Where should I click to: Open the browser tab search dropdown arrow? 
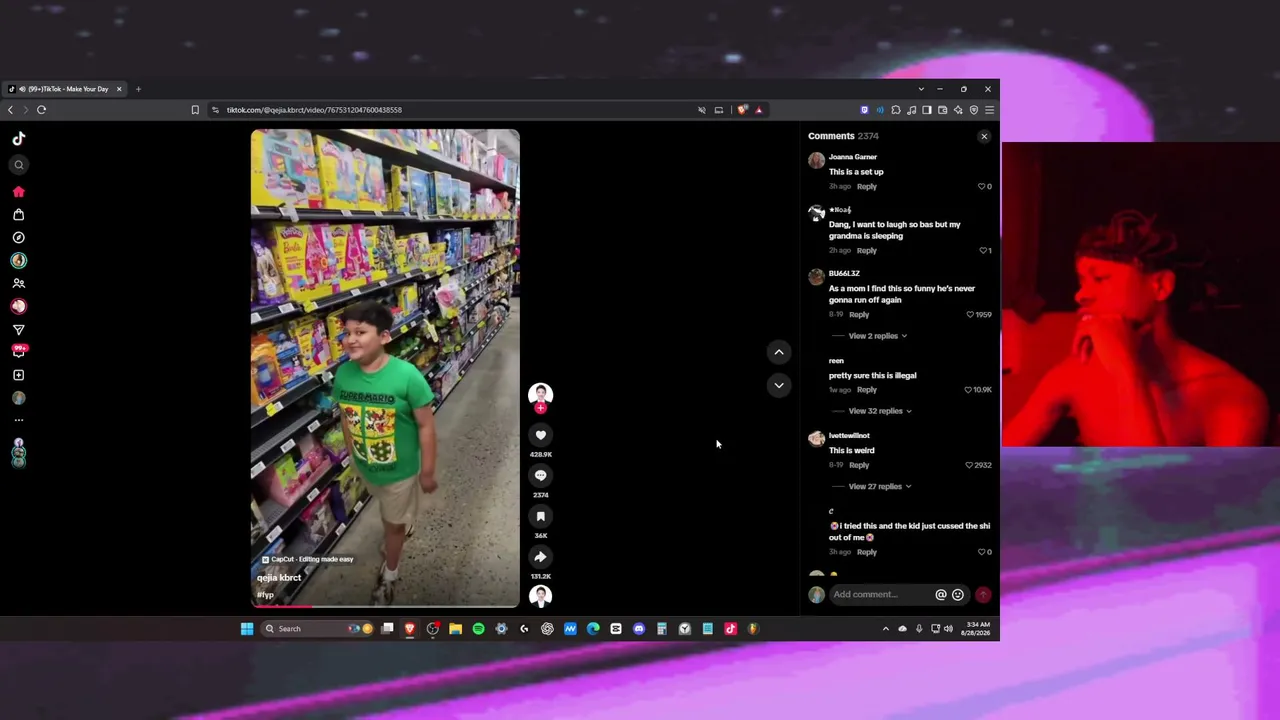click(921, 89)
